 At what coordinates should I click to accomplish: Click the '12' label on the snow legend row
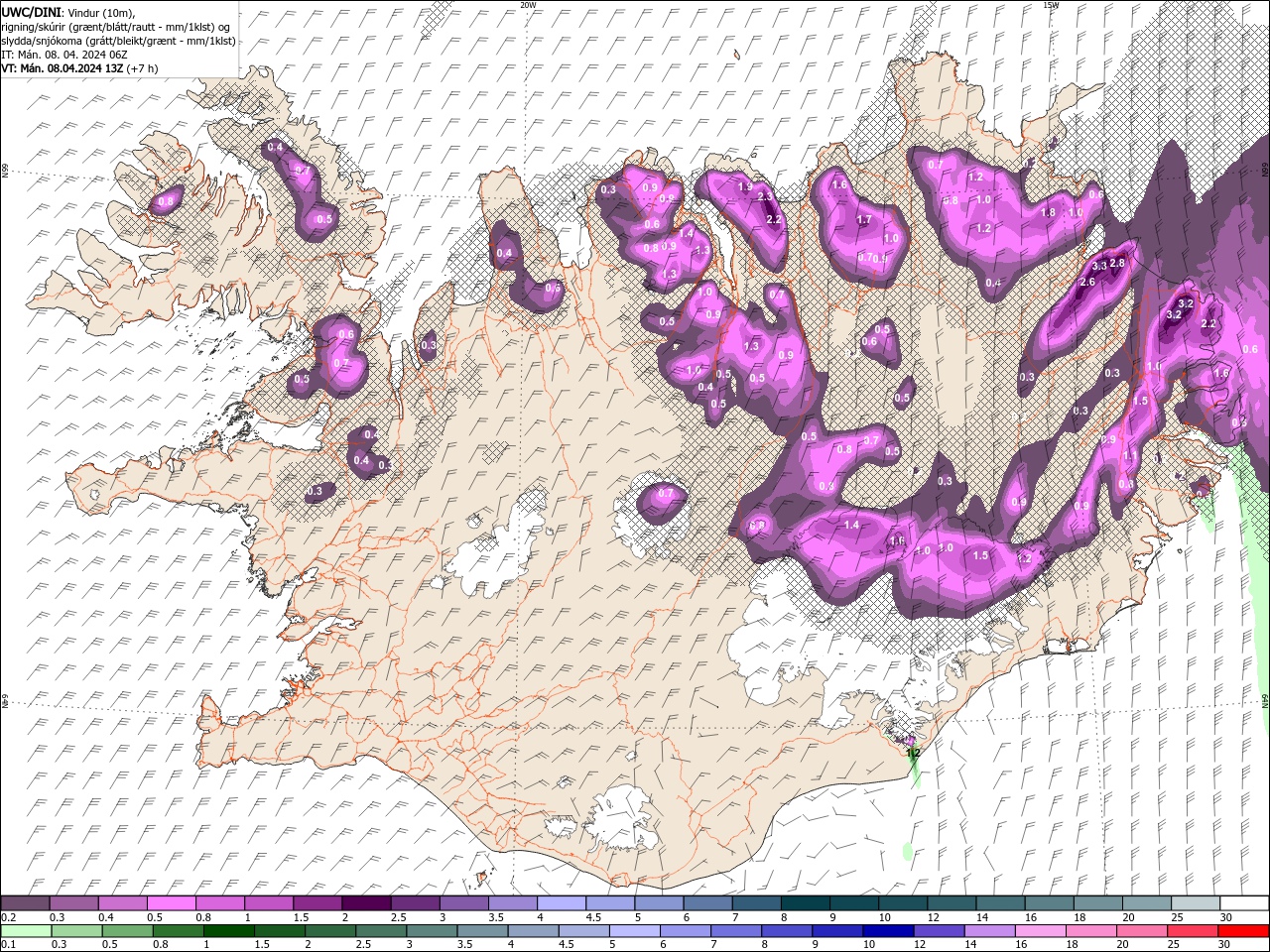(x=933, y=917)
